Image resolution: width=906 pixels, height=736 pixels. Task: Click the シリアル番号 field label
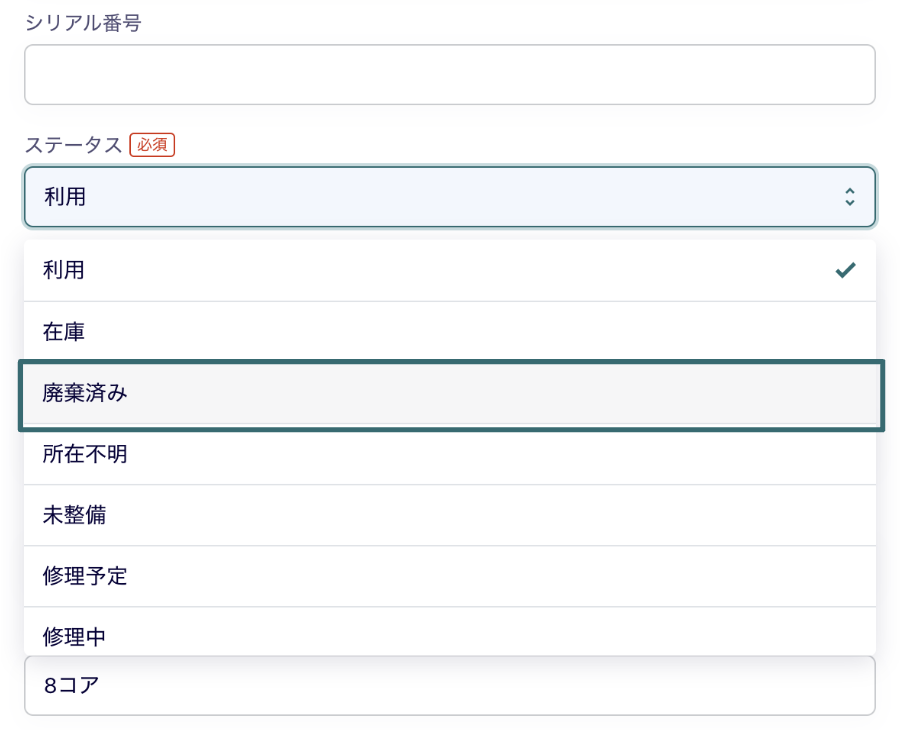click(83, 23)
